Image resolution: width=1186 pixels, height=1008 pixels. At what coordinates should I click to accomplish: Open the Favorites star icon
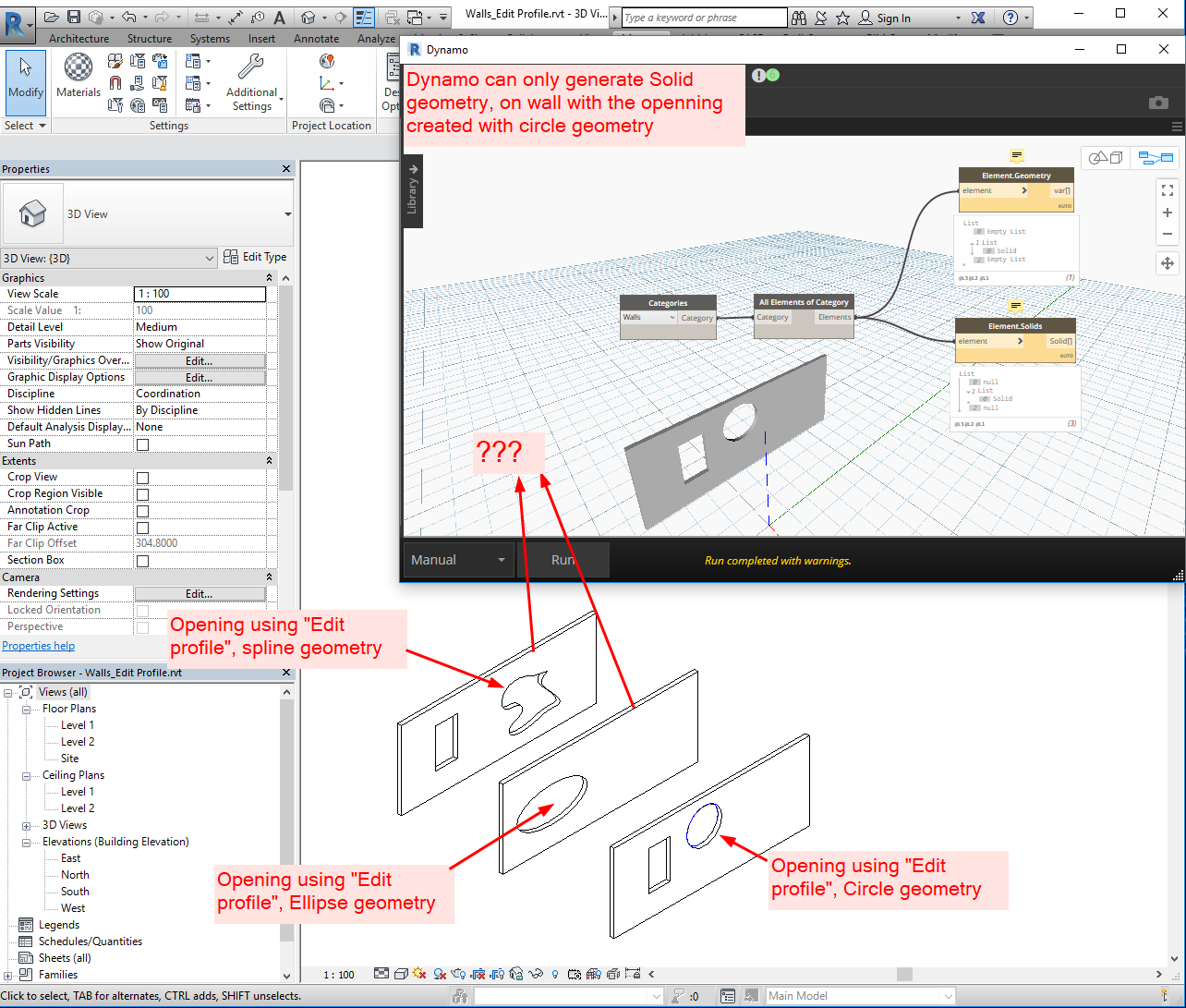pyautogui.click(x=842, y=18)
